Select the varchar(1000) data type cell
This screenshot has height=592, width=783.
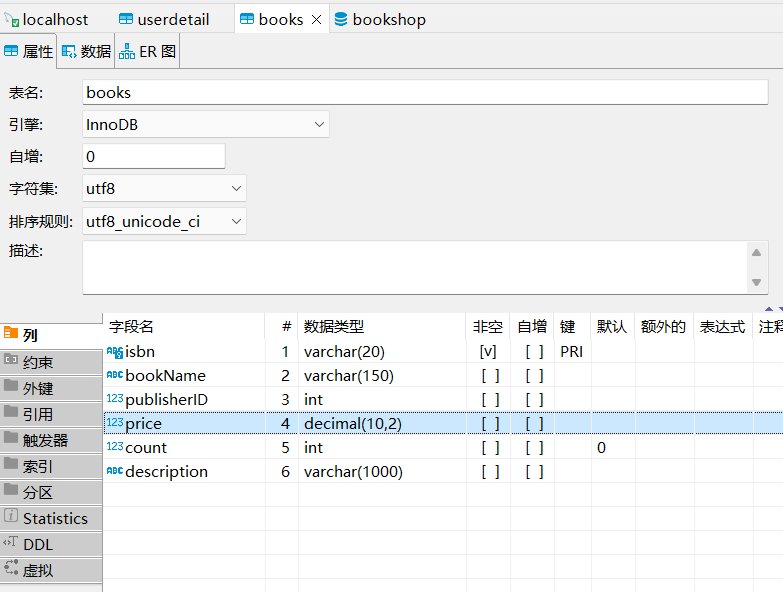click(x=382, y=472)
